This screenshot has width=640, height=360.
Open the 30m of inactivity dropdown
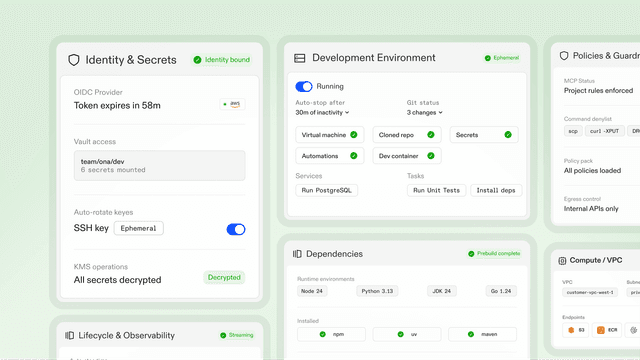[x=322, y=113]
